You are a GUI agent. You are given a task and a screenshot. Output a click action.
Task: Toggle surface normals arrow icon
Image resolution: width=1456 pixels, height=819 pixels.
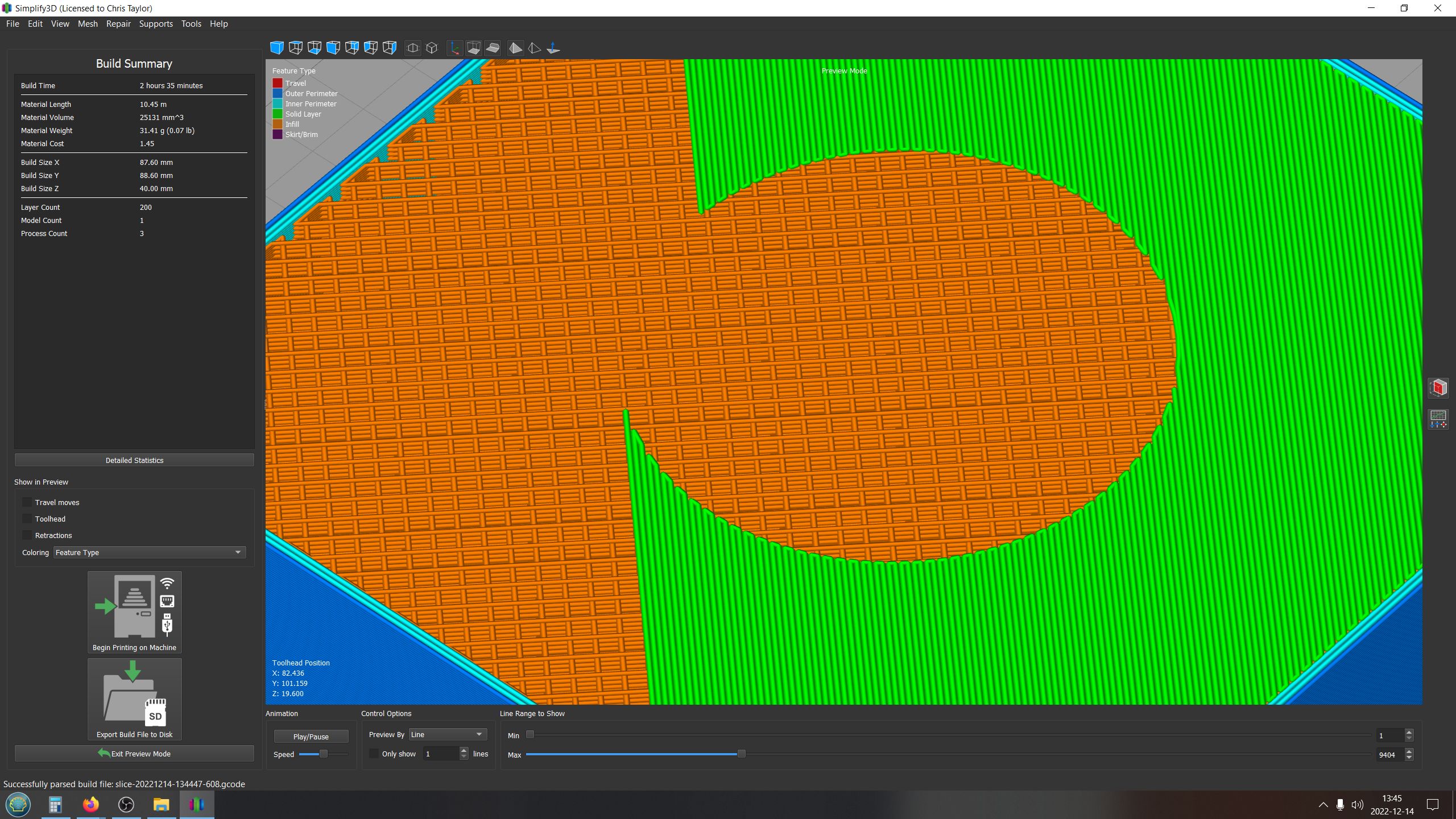coord(553,48)
